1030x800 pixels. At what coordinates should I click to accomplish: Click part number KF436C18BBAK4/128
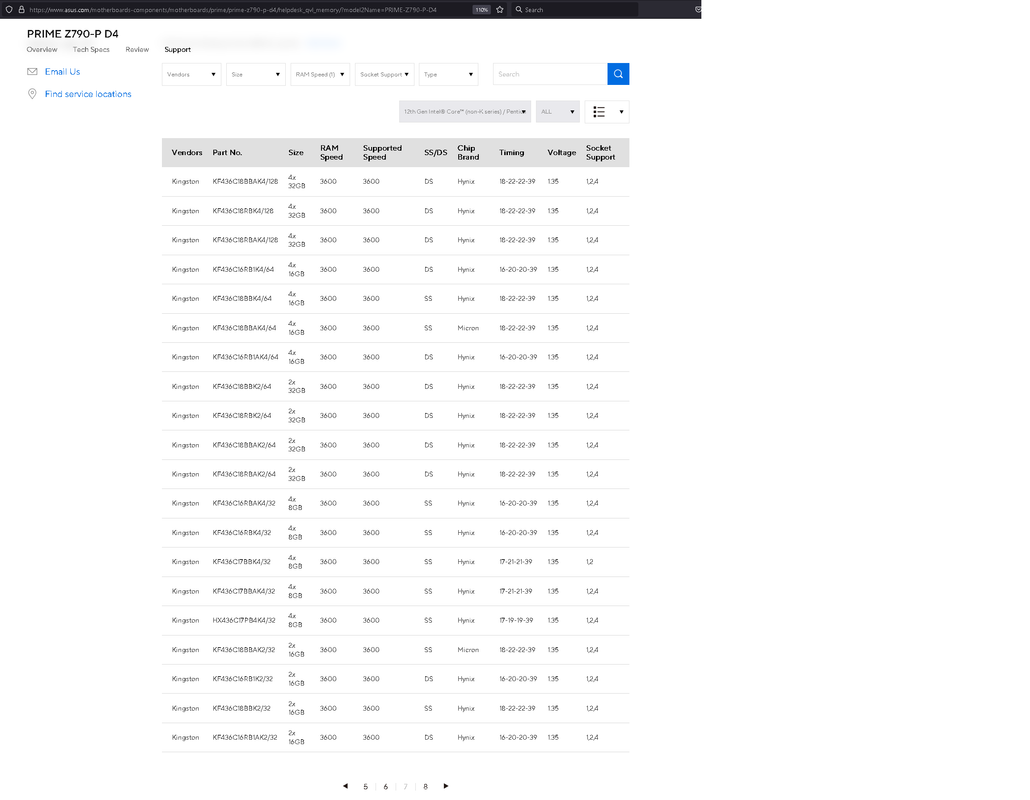[x=245, y=181]
